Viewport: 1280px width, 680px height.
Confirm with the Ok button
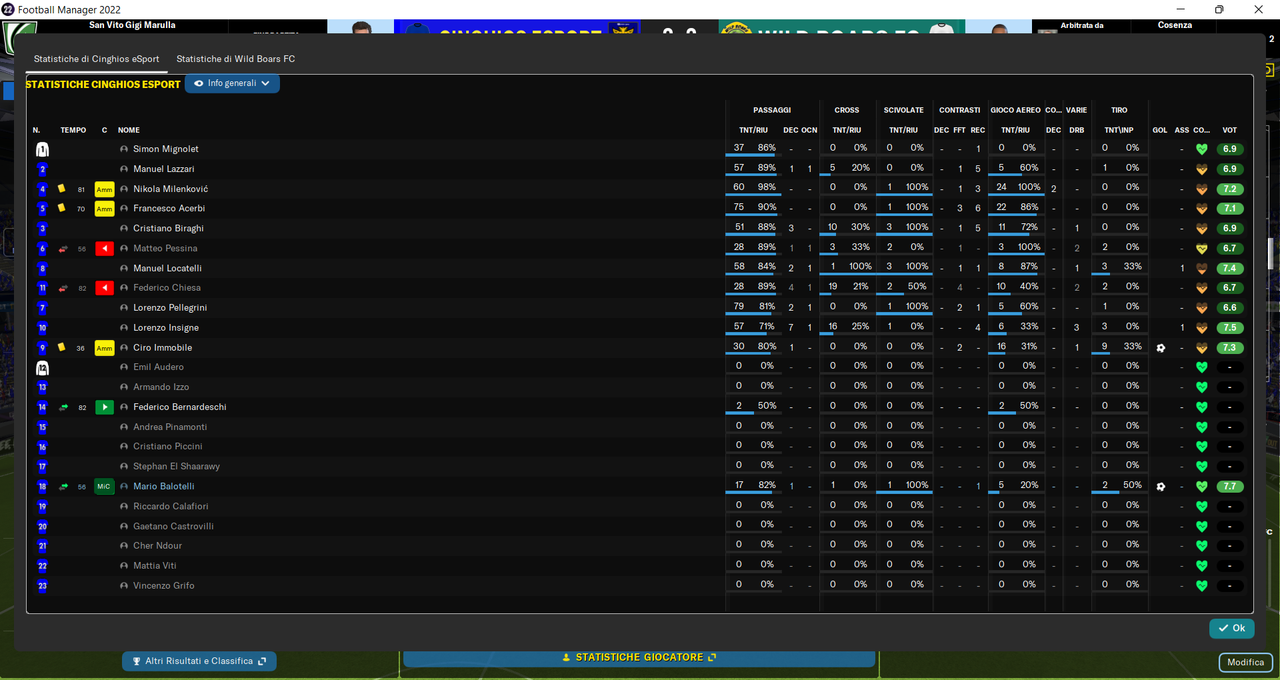coord(1231,628)
